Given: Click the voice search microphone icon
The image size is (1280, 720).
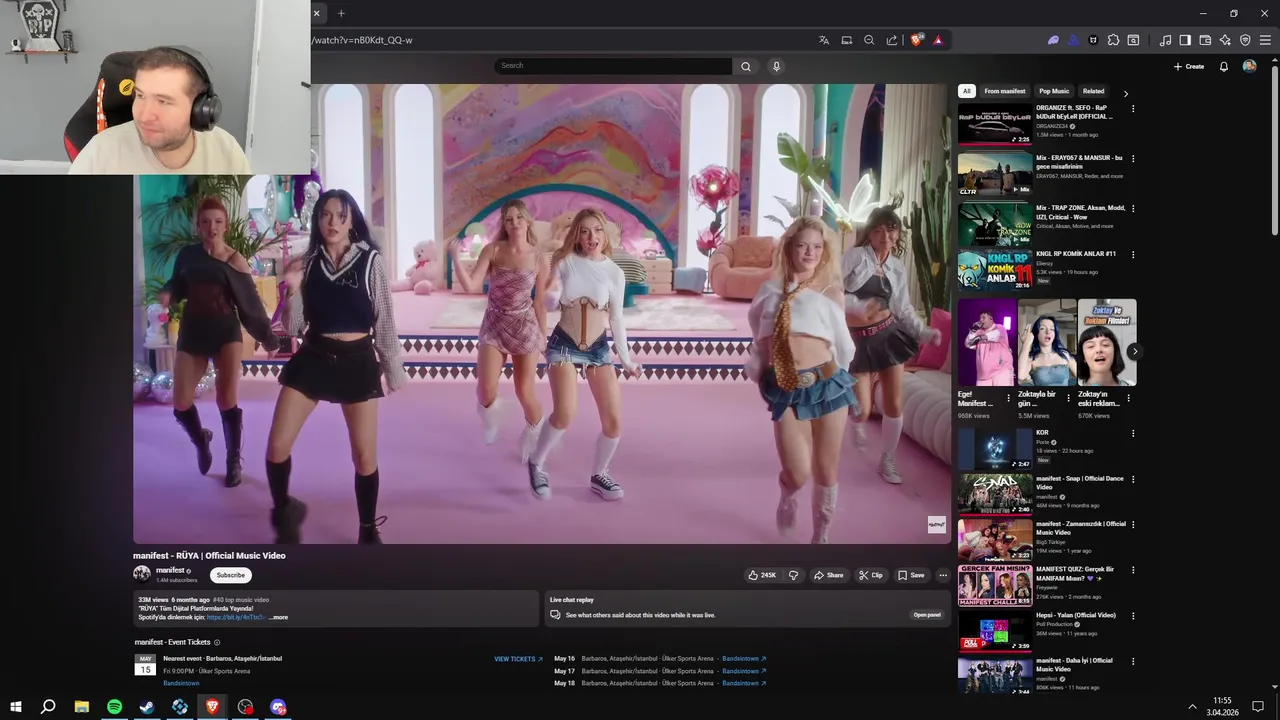Looking at the screenshot, I should click(x=776, y=66).
